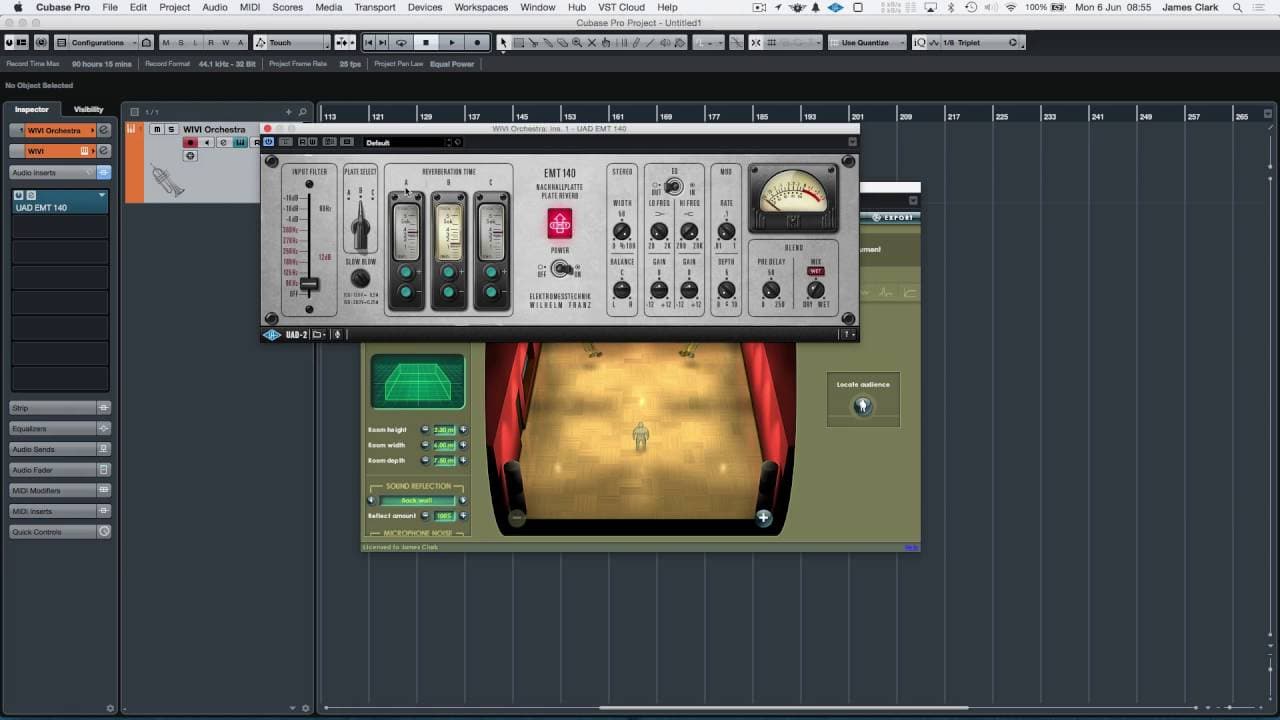This screenshot has height=720, width=1280.
Task: Open track search magnifier in track list
Action: (x=303, y=112)
